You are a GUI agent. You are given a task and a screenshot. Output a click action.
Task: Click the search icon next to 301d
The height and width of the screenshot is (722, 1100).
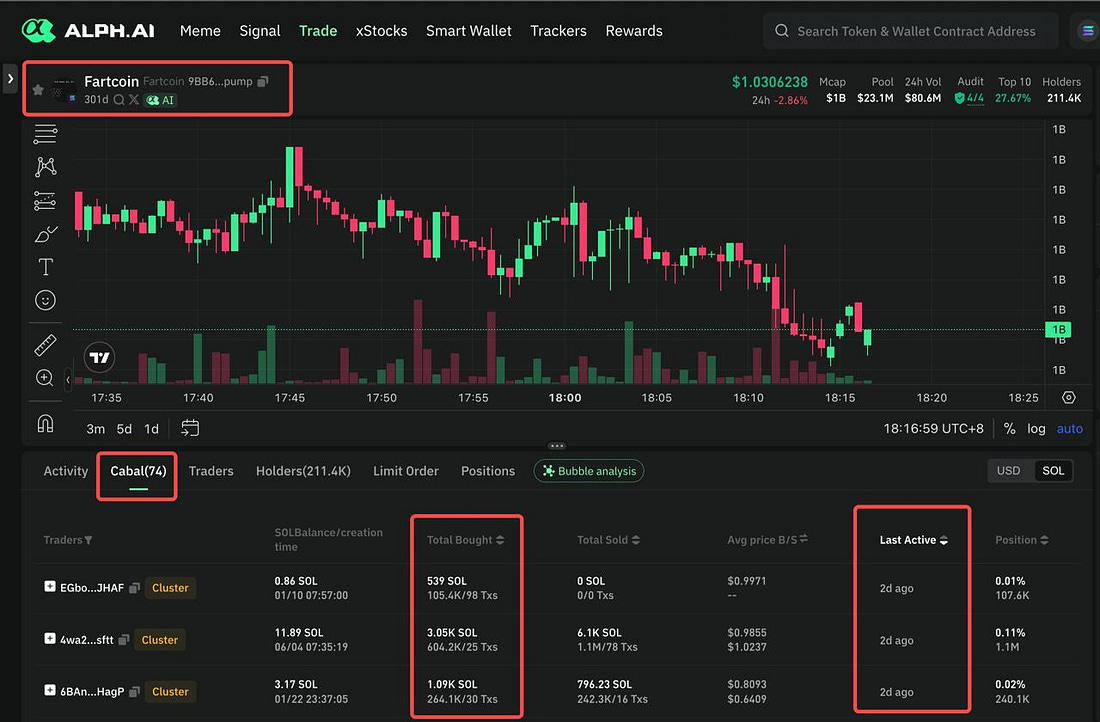coord(119,100)
